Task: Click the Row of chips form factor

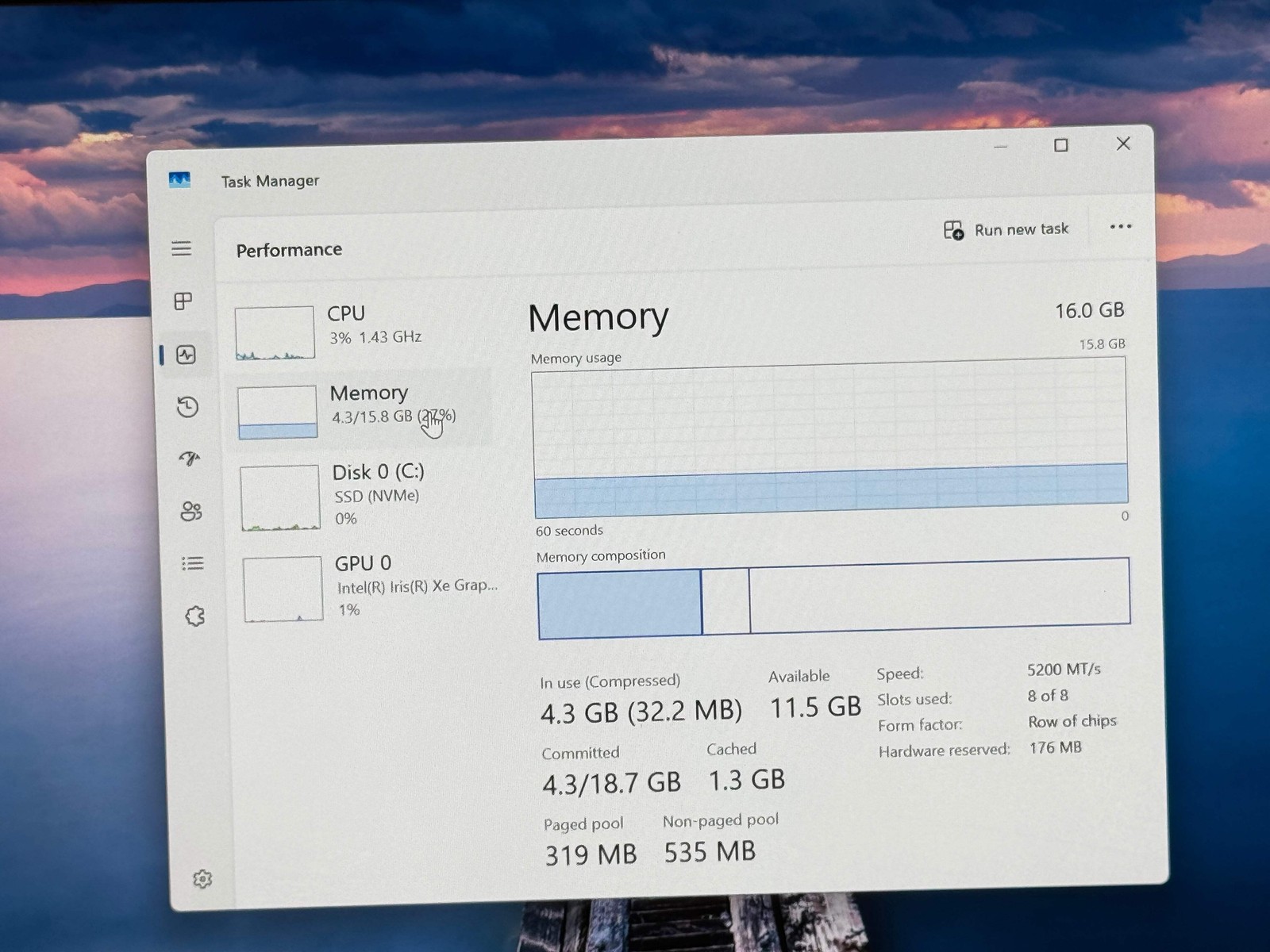Action: point(1072,721)
